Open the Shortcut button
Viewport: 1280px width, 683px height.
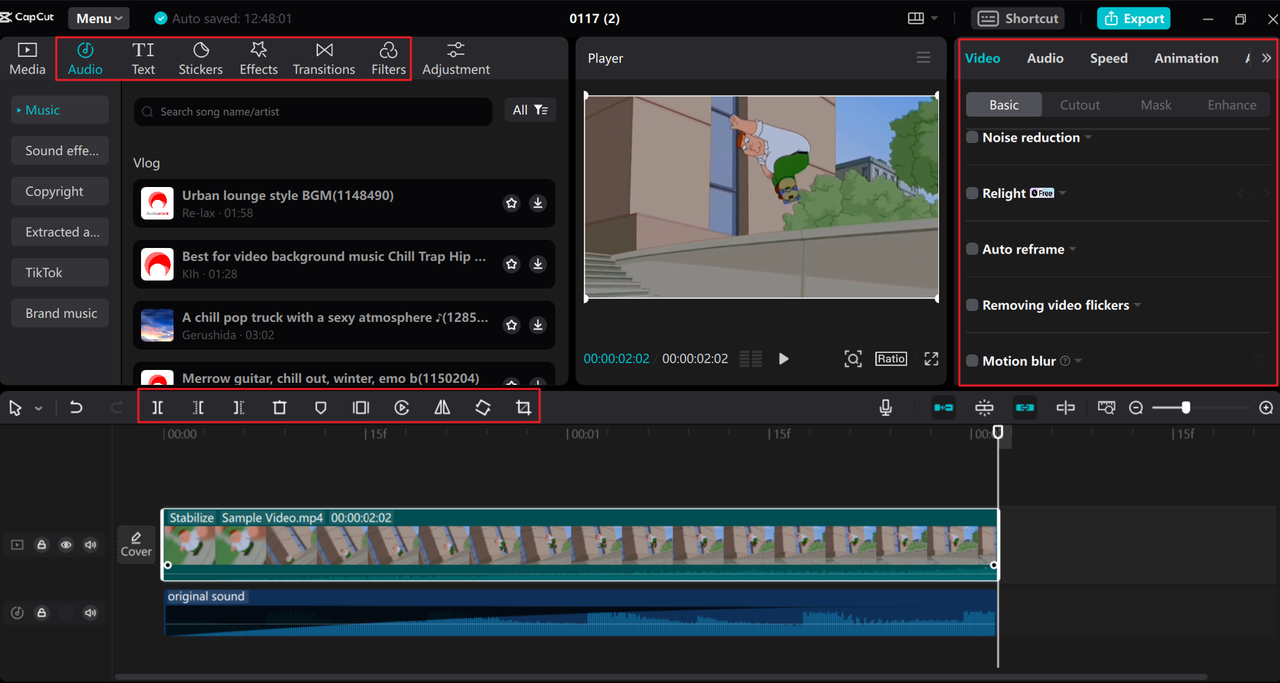click(x=1018, y=18)
